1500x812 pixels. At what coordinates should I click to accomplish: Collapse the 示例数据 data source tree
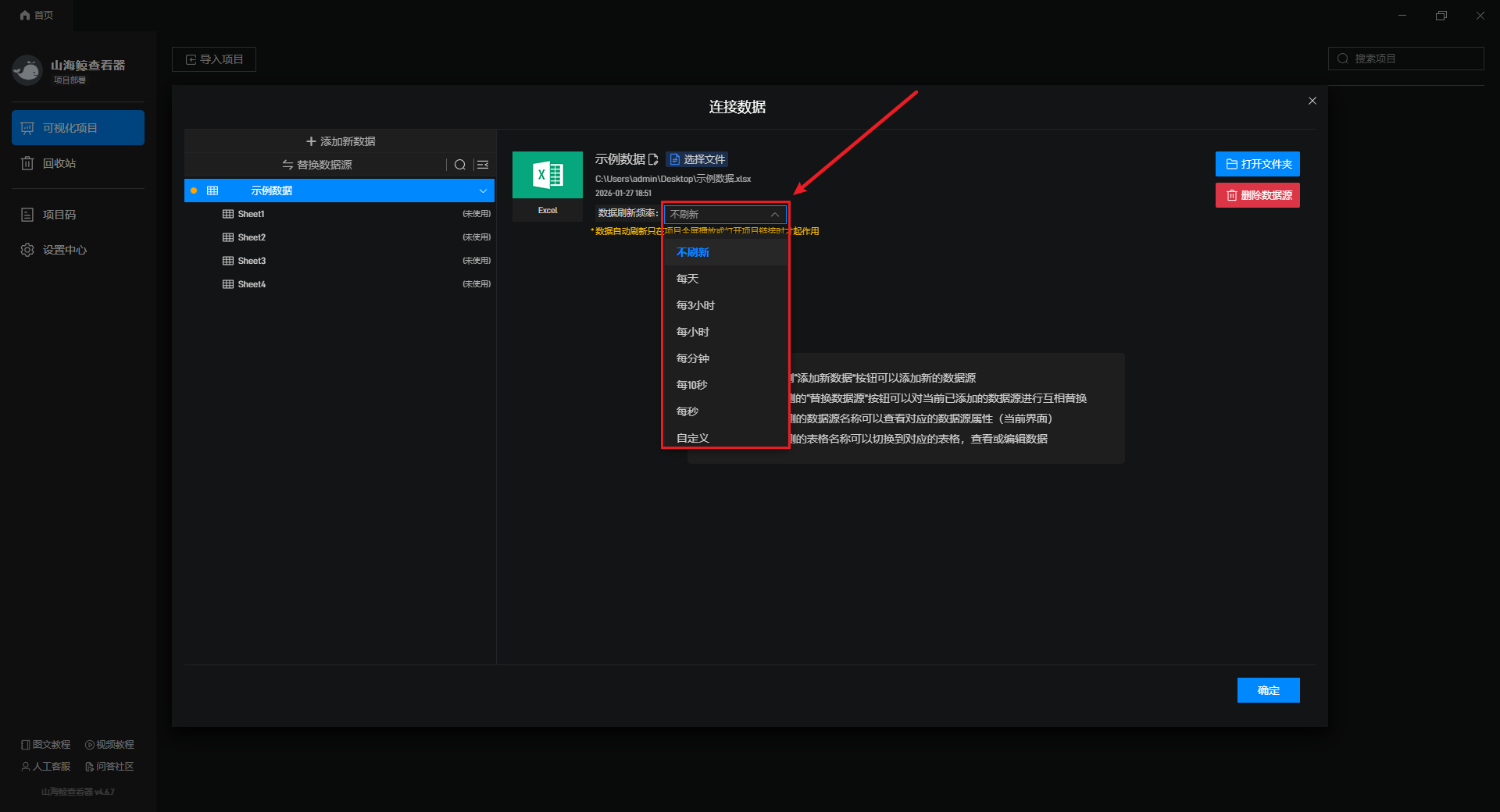[483, 191]
